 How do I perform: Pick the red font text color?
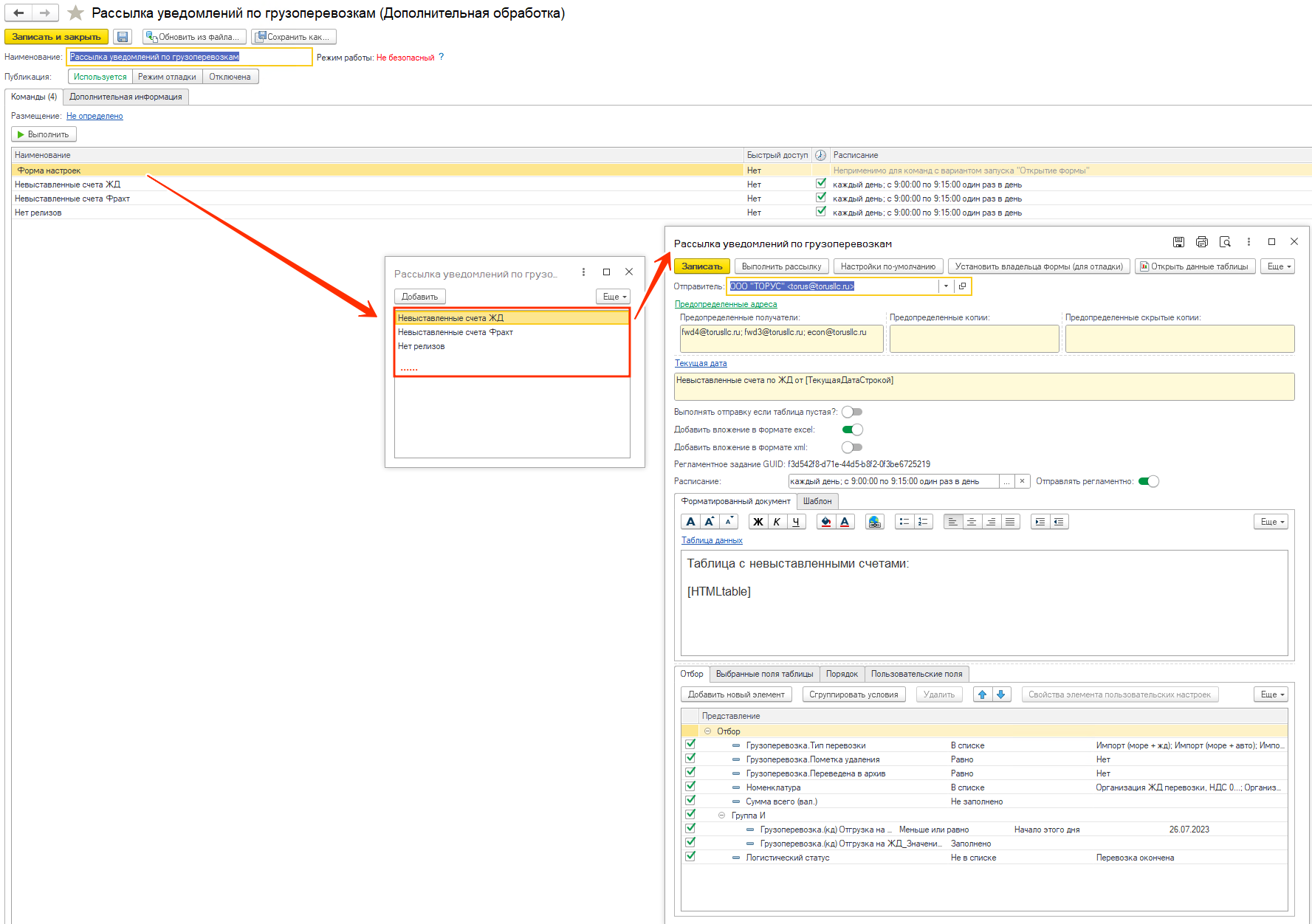(845, 522)
